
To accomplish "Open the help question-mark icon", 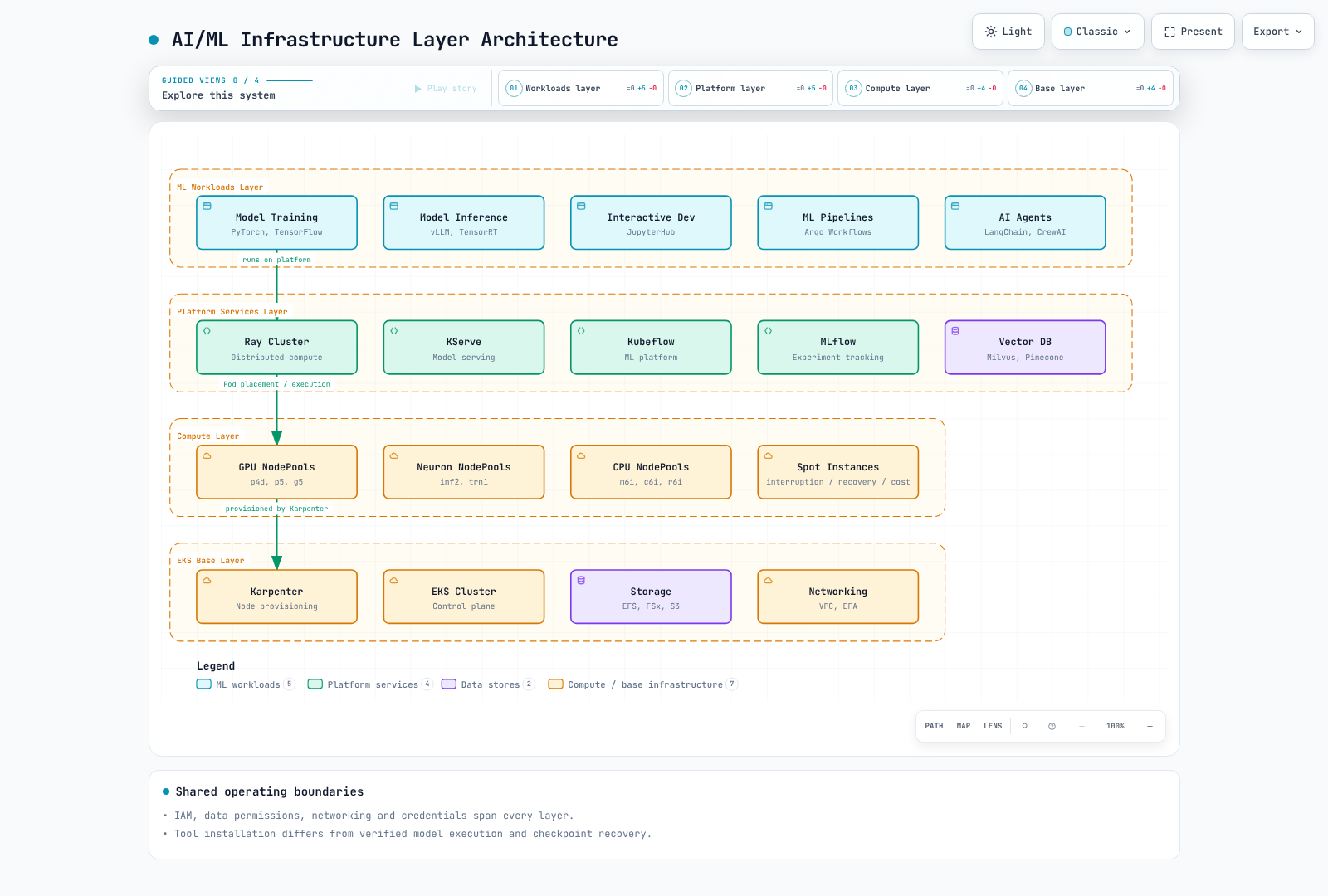I will click(1052, 726).
